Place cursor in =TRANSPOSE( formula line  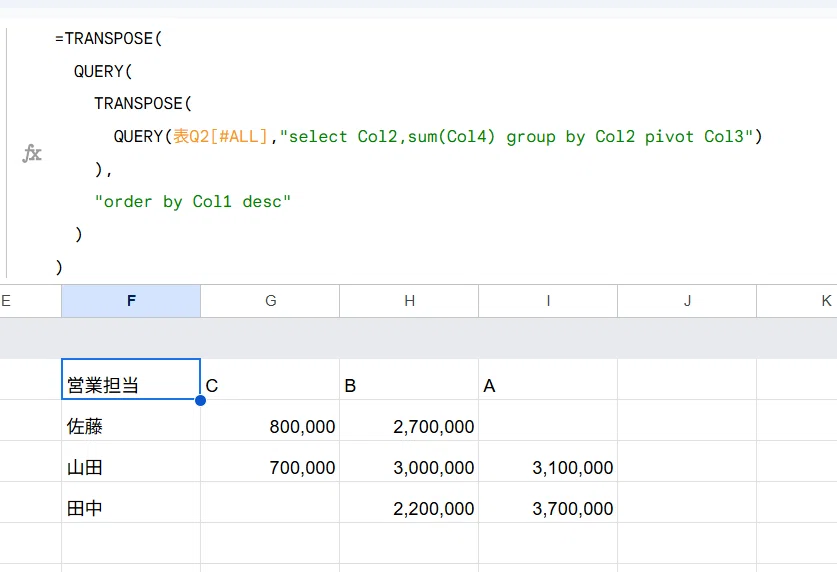[x=108, y=38]
